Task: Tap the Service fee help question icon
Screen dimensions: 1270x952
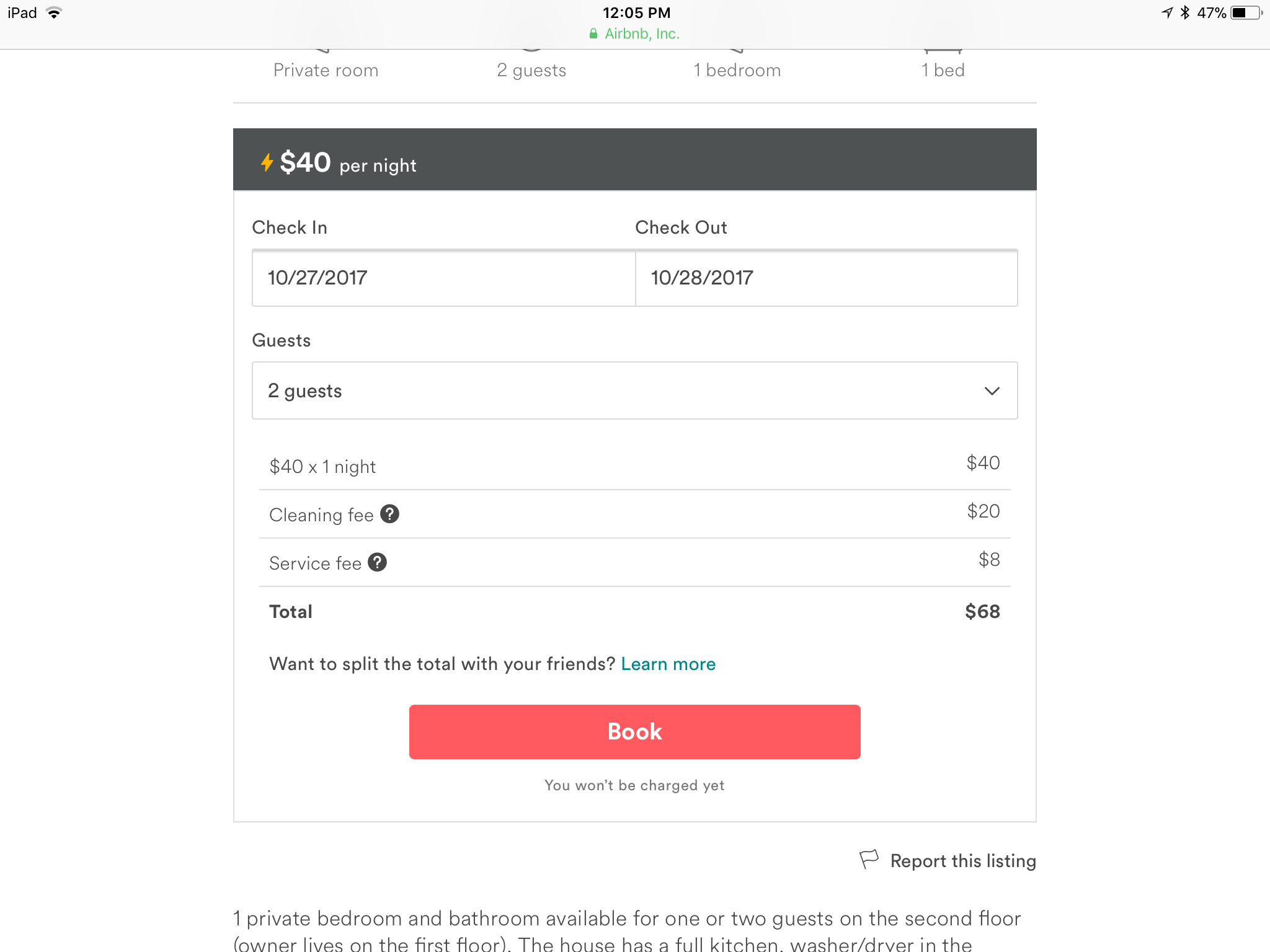Action: pyautogui.click(x=377, y=562)
